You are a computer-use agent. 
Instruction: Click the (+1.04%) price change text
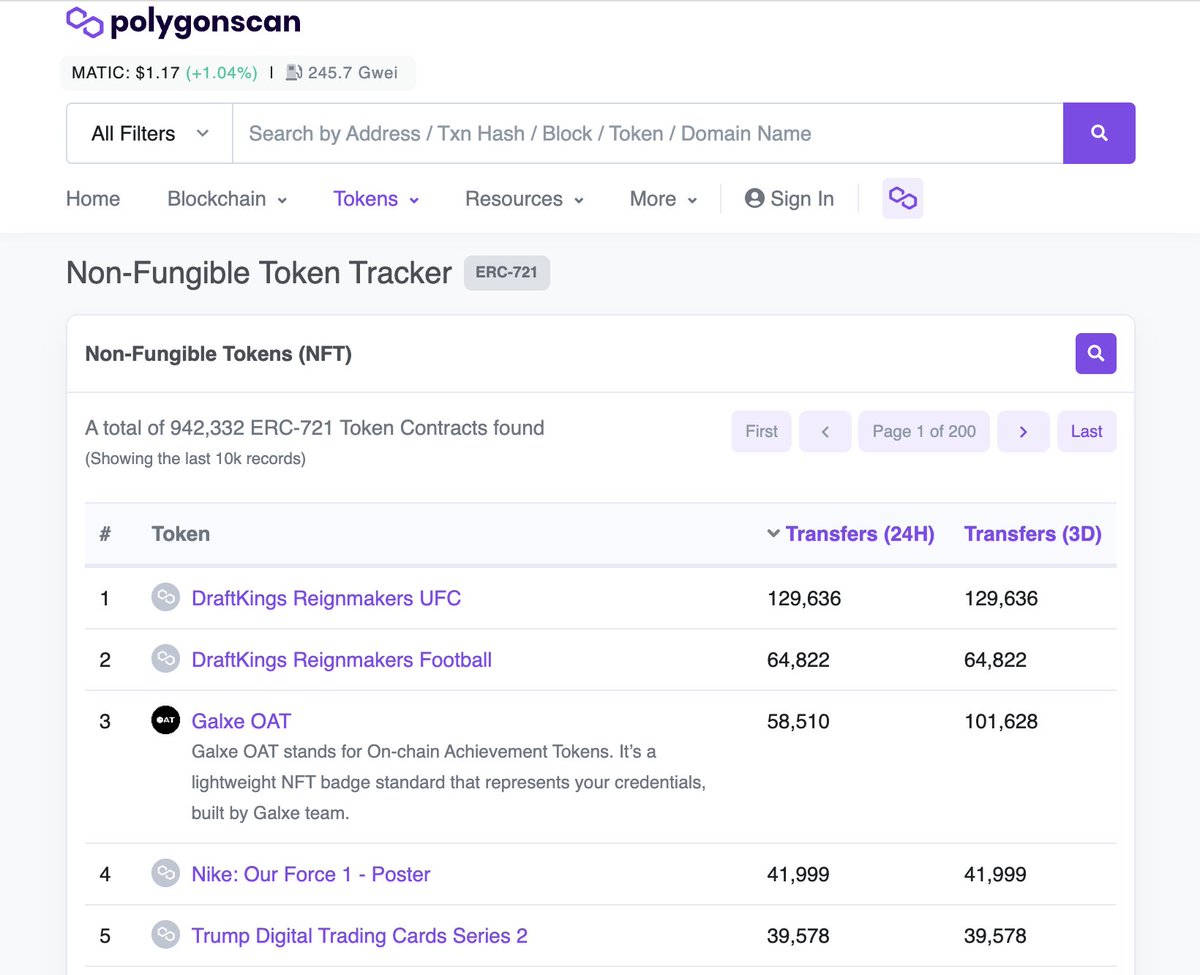tap(221, 73)
